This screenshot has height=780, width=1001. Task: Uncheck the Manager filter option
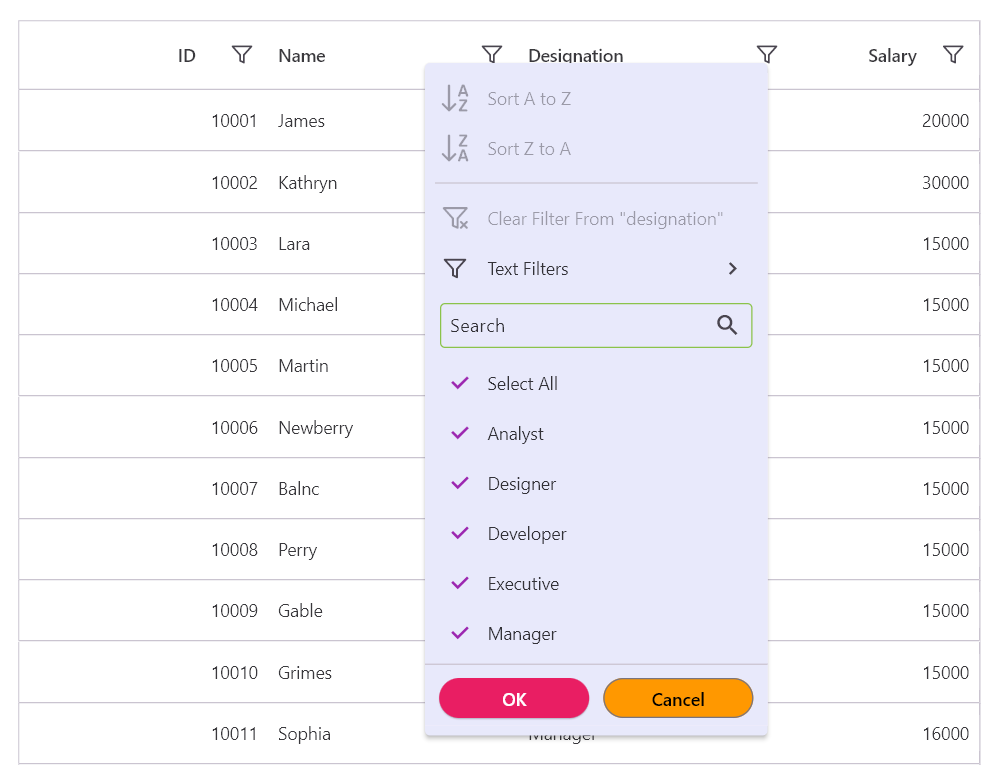pos(460,633)
